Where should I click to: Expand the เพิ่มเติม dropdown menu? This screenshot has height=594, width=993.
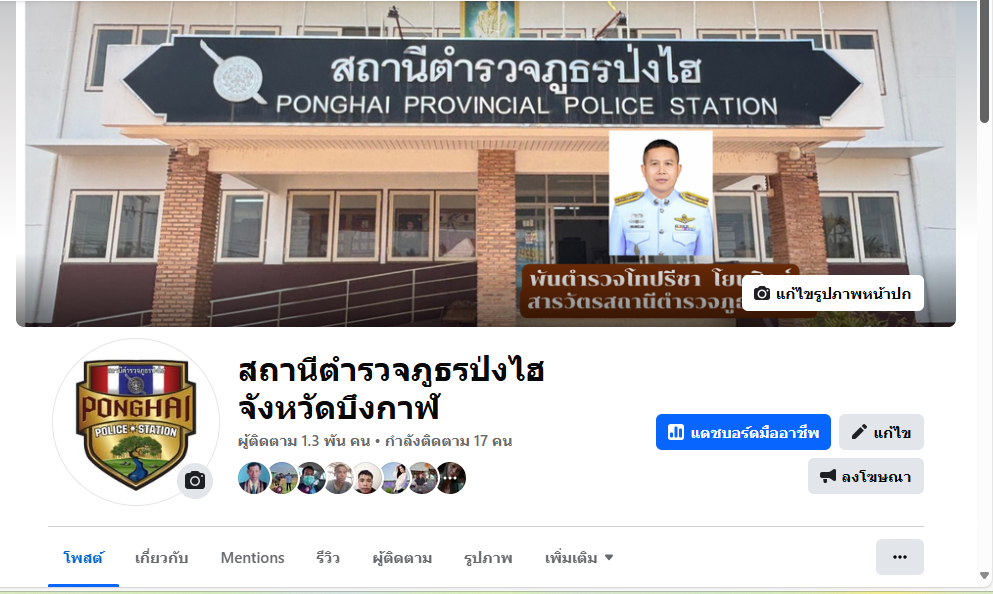579,558
